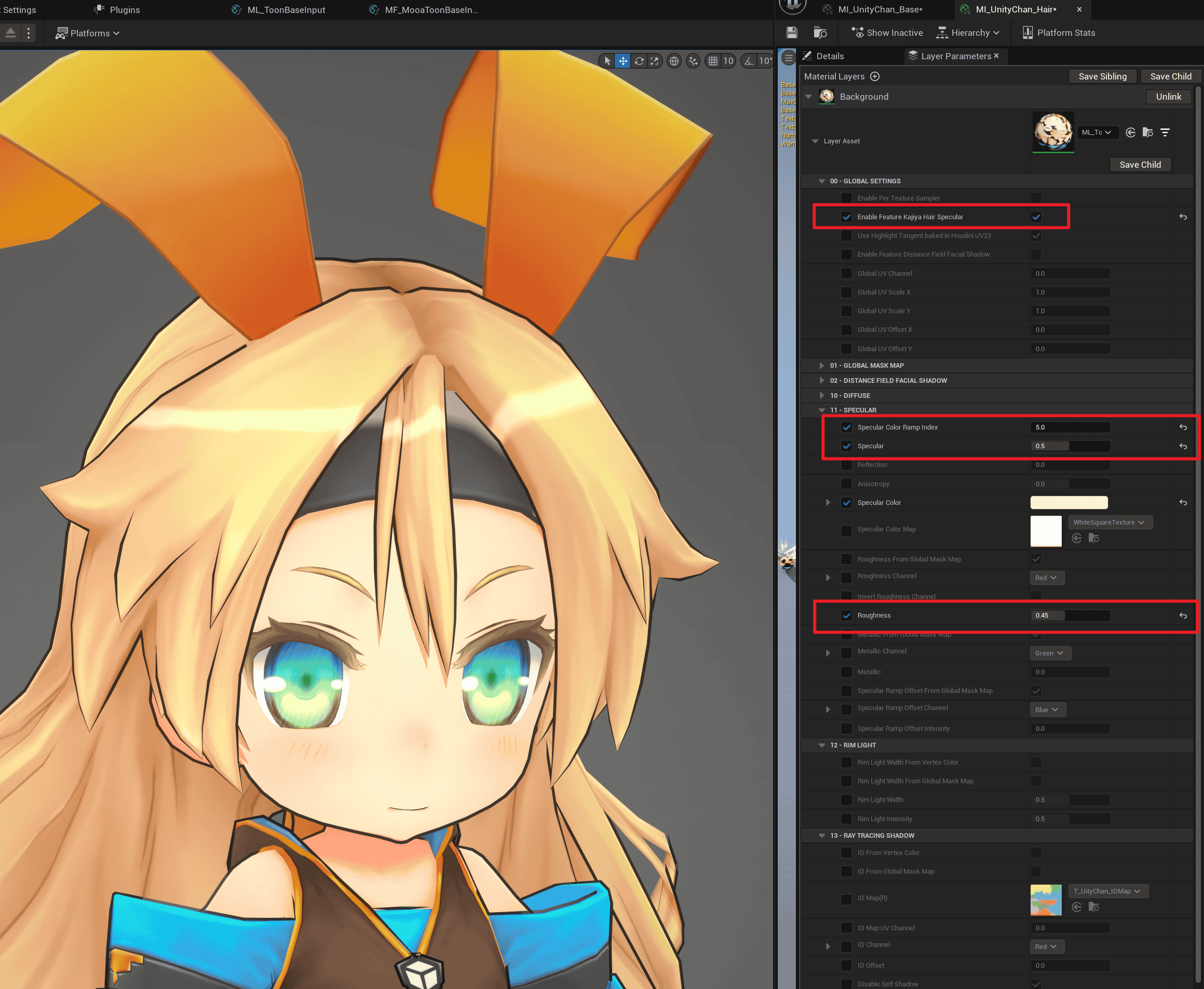Browse to ID Map(R) texture

click(x=1093, y=907)
